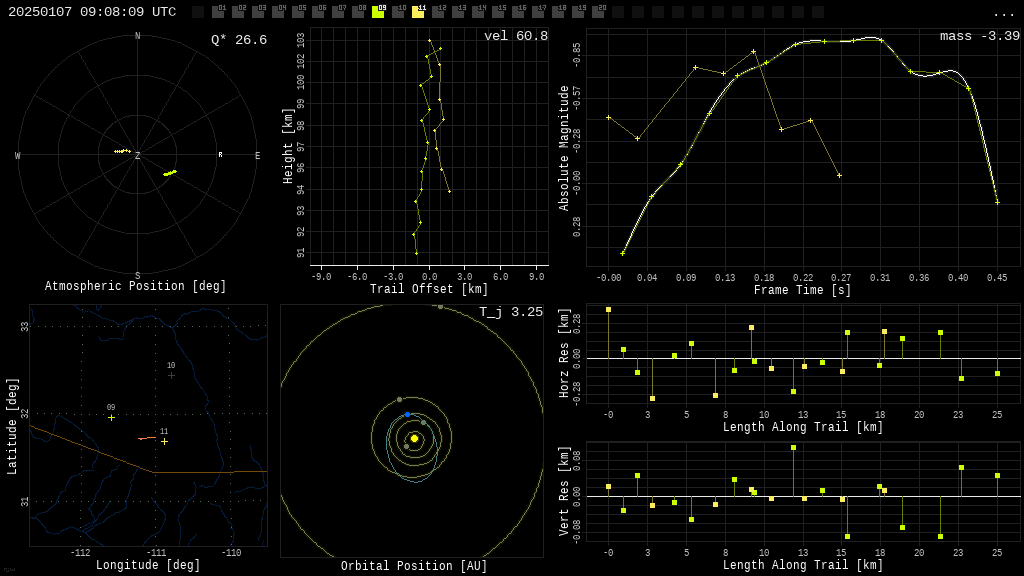Click the yellow Sun in orbital plot

[x=414, y=438]
